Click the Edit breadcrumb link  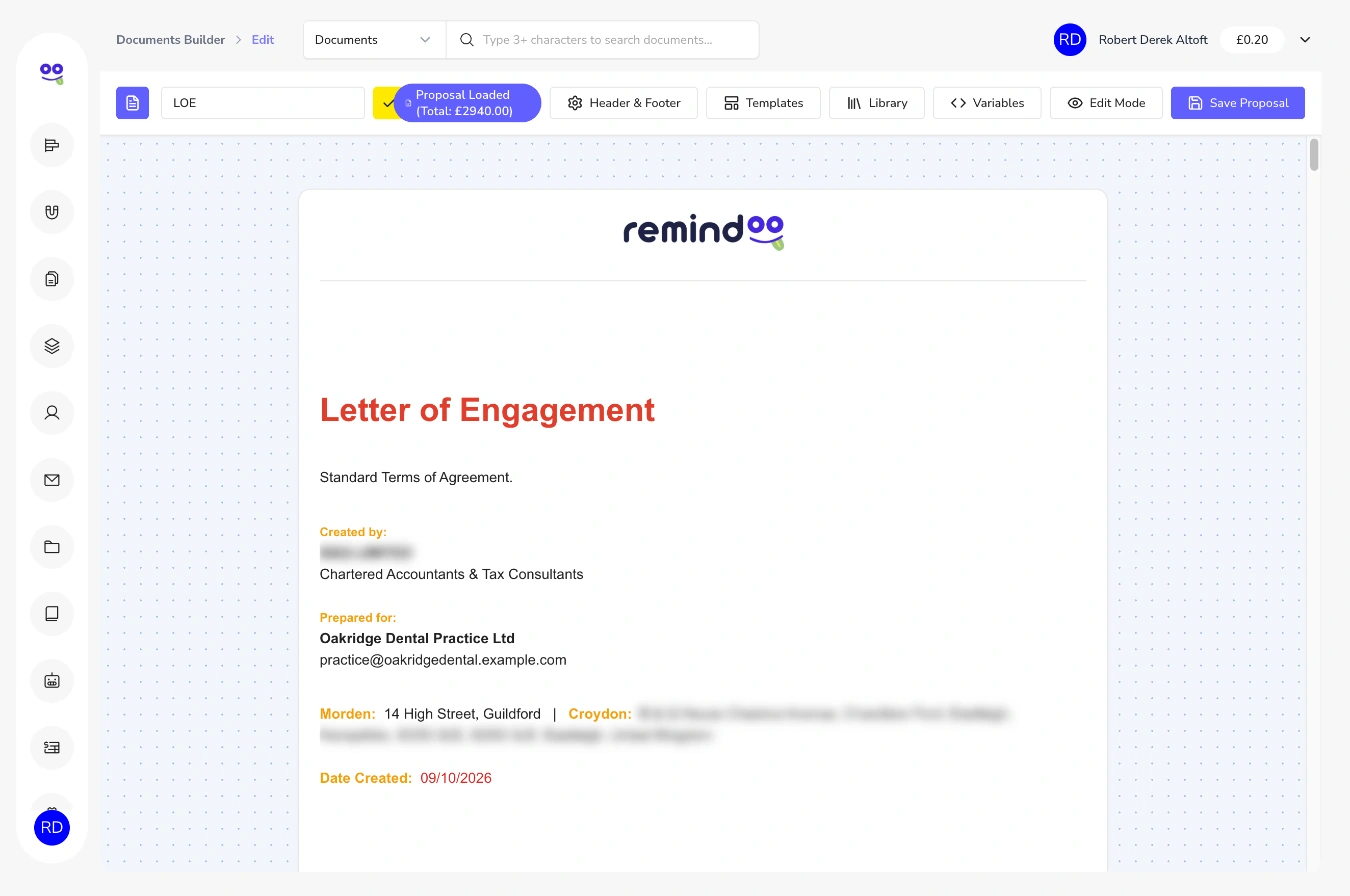click(263, 40)
